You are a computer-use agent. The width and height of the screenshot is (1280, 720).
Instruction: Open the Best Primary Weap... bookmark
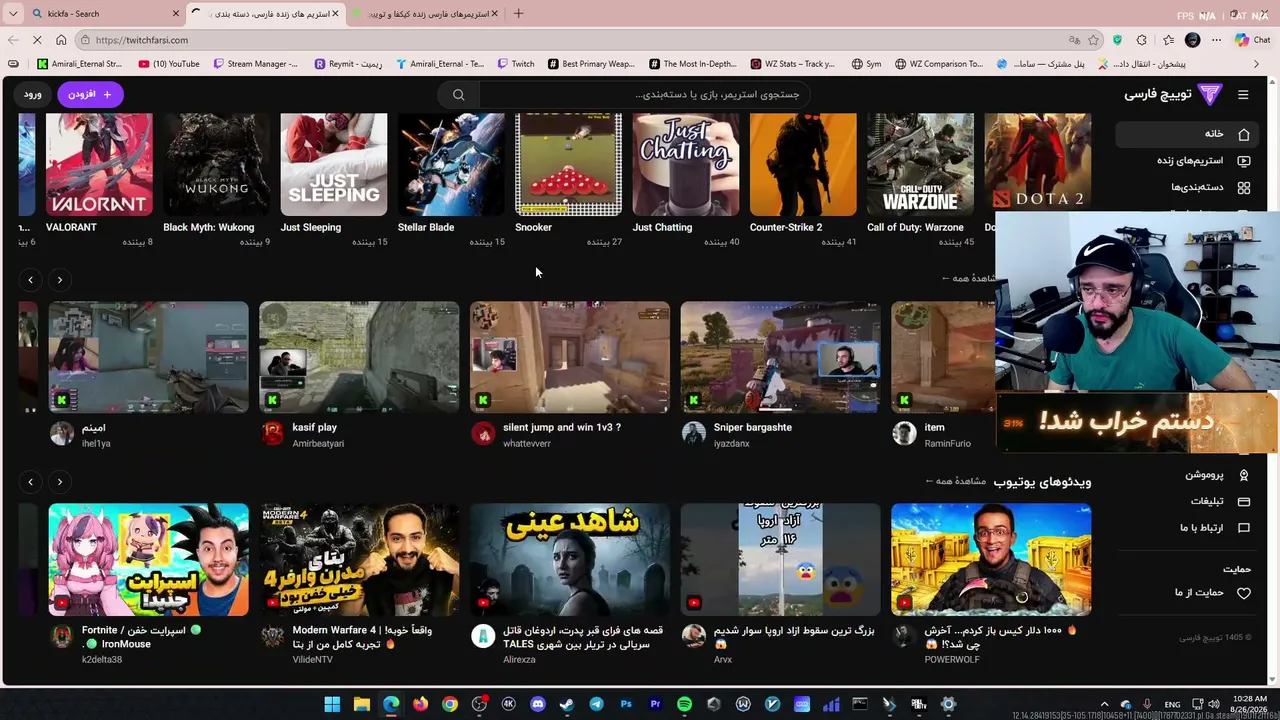click(591, 64)
